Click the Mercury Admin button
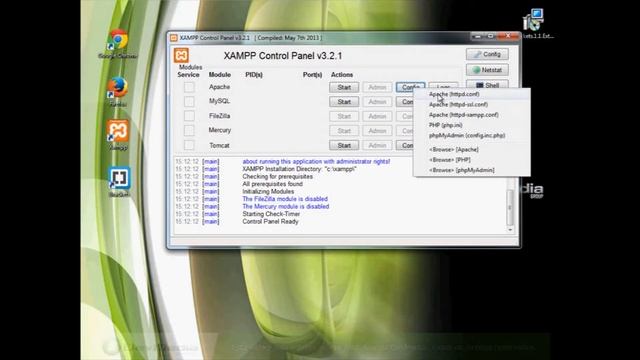Screen dimensions: 640x360 coord(377,131)
